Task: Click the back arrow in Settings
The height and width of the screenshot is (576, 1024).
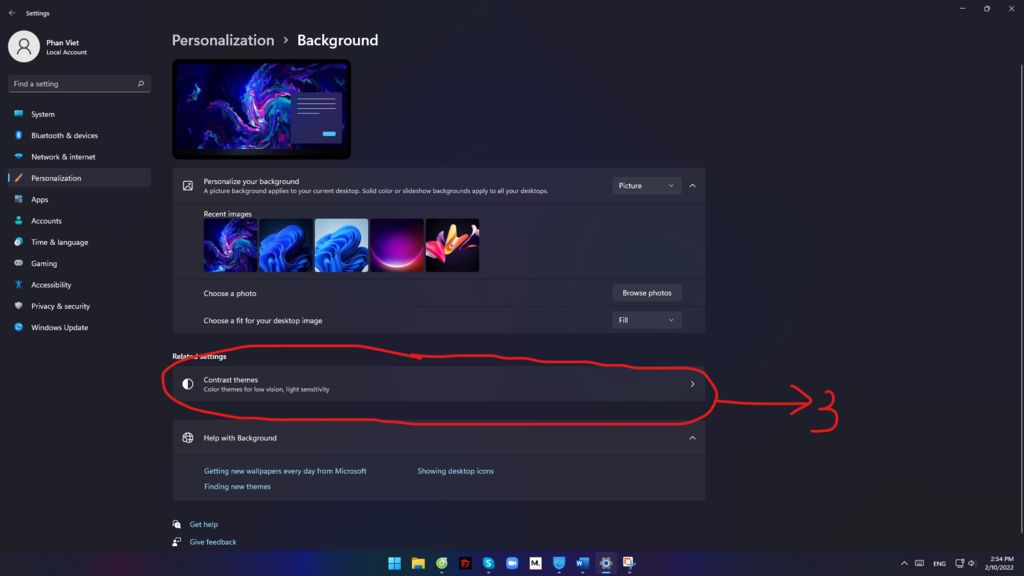Action: pyautogui.click(x=12, y=13)
